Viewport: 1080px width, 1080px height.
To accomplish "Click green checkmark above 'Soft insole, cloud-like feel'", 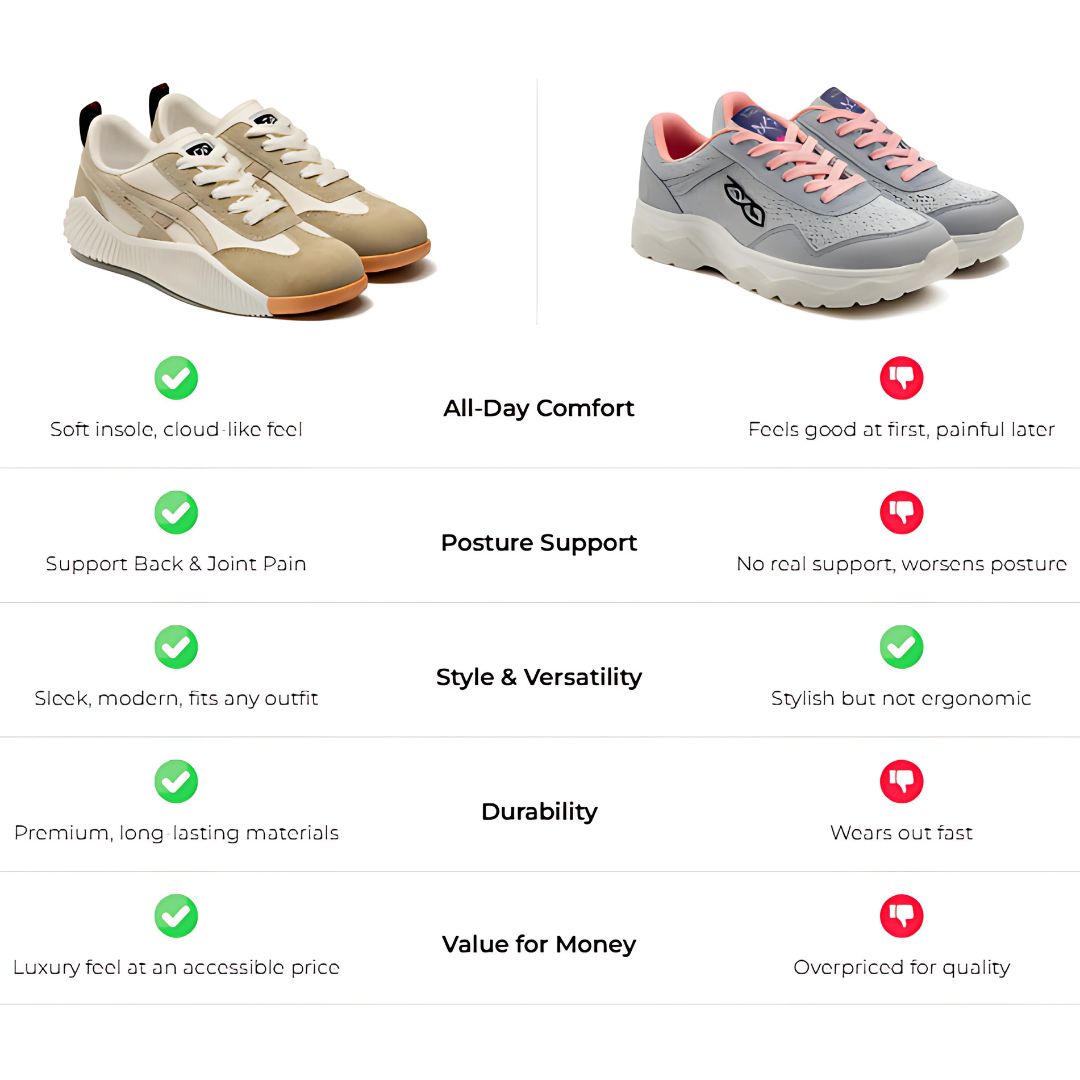I will (176, 378).
